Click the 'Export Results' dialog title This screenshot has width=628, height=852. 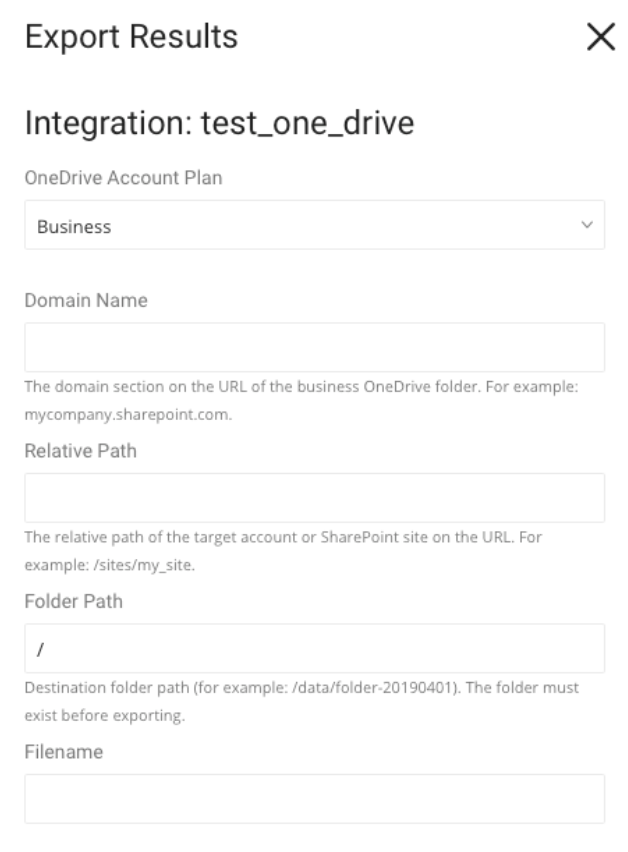(x=131, y=38)
